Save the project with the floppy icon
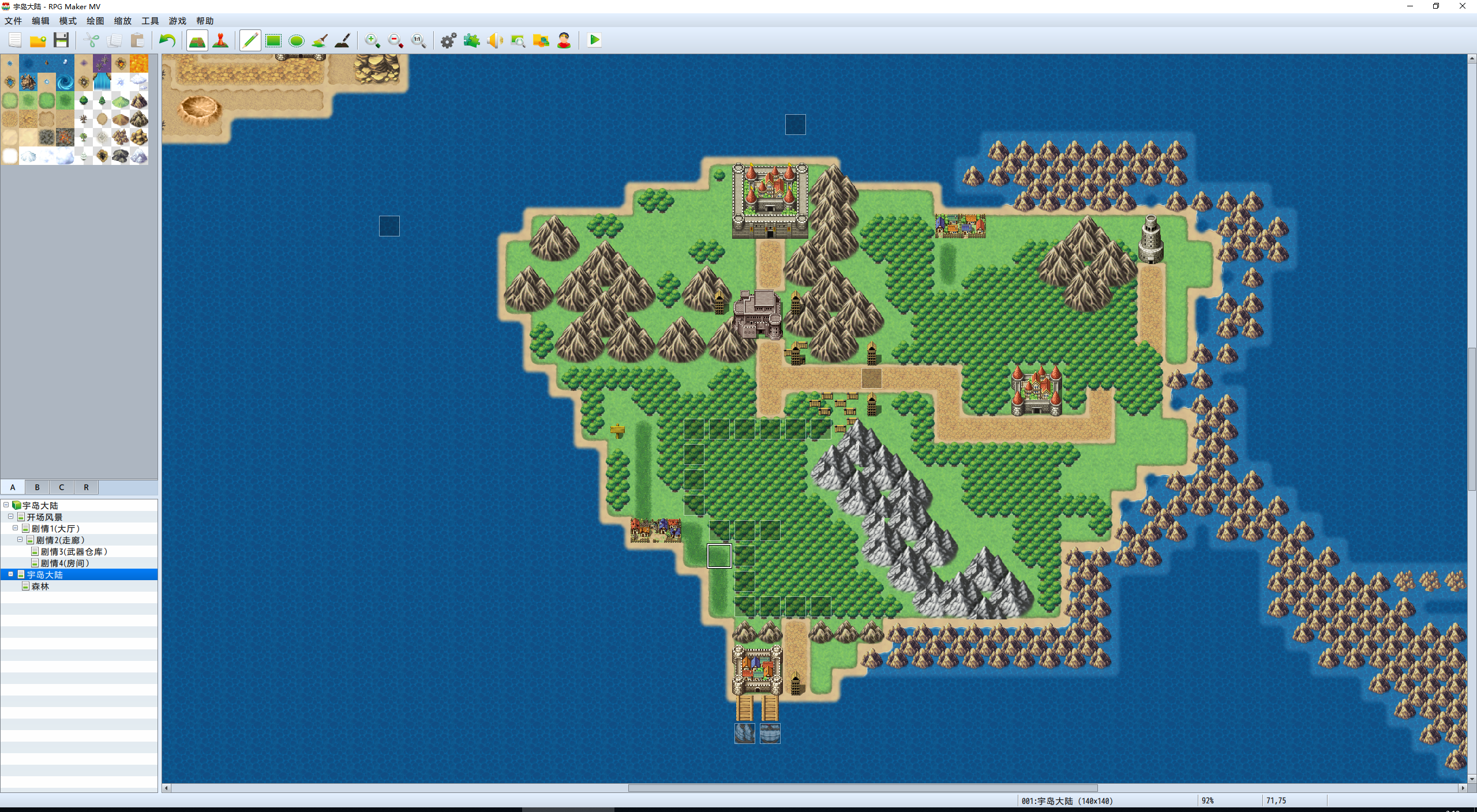The image size is (1477, 812). tap(61, 40)
